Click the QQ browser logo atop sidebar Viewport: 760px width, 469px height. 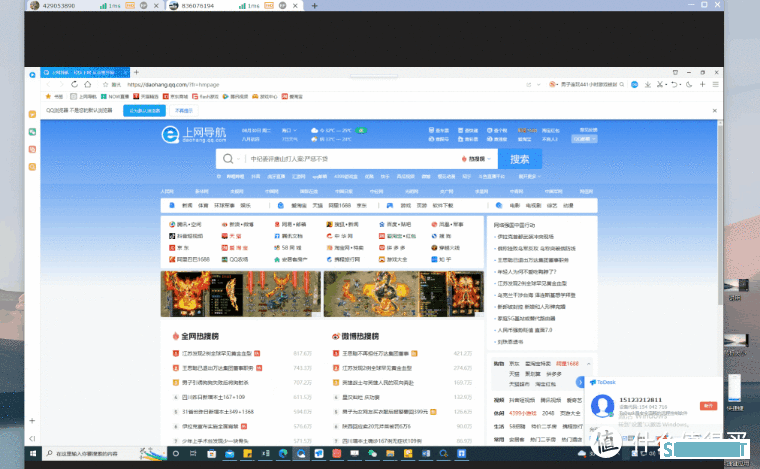click(32, 75)
